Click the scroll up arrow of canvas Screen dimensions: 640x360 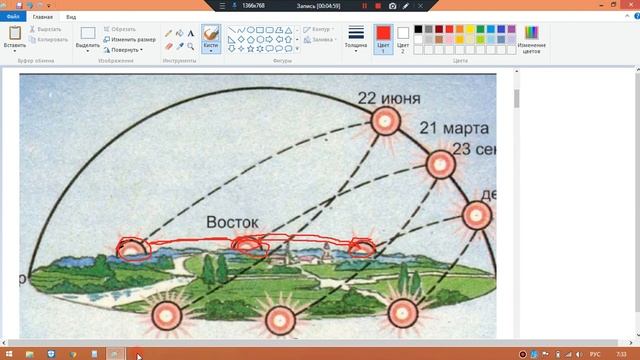pyautogui.click(x=516, y=71)
